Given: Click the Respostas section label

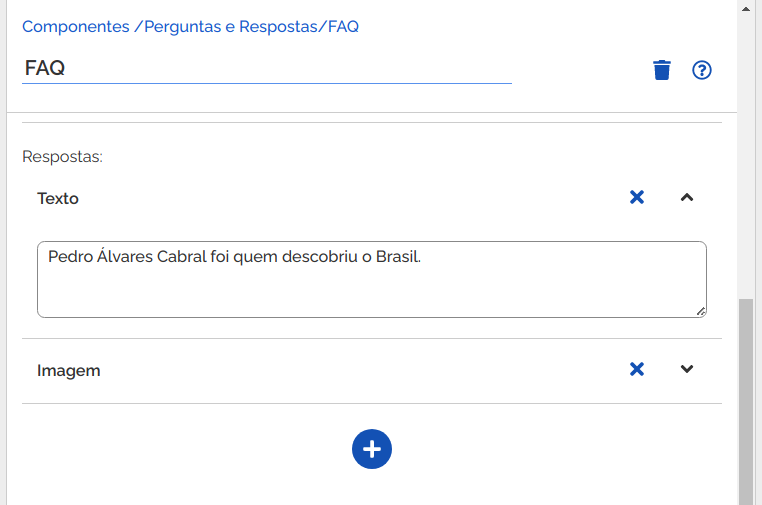Looking at the screenshot, I should point(62,157).
